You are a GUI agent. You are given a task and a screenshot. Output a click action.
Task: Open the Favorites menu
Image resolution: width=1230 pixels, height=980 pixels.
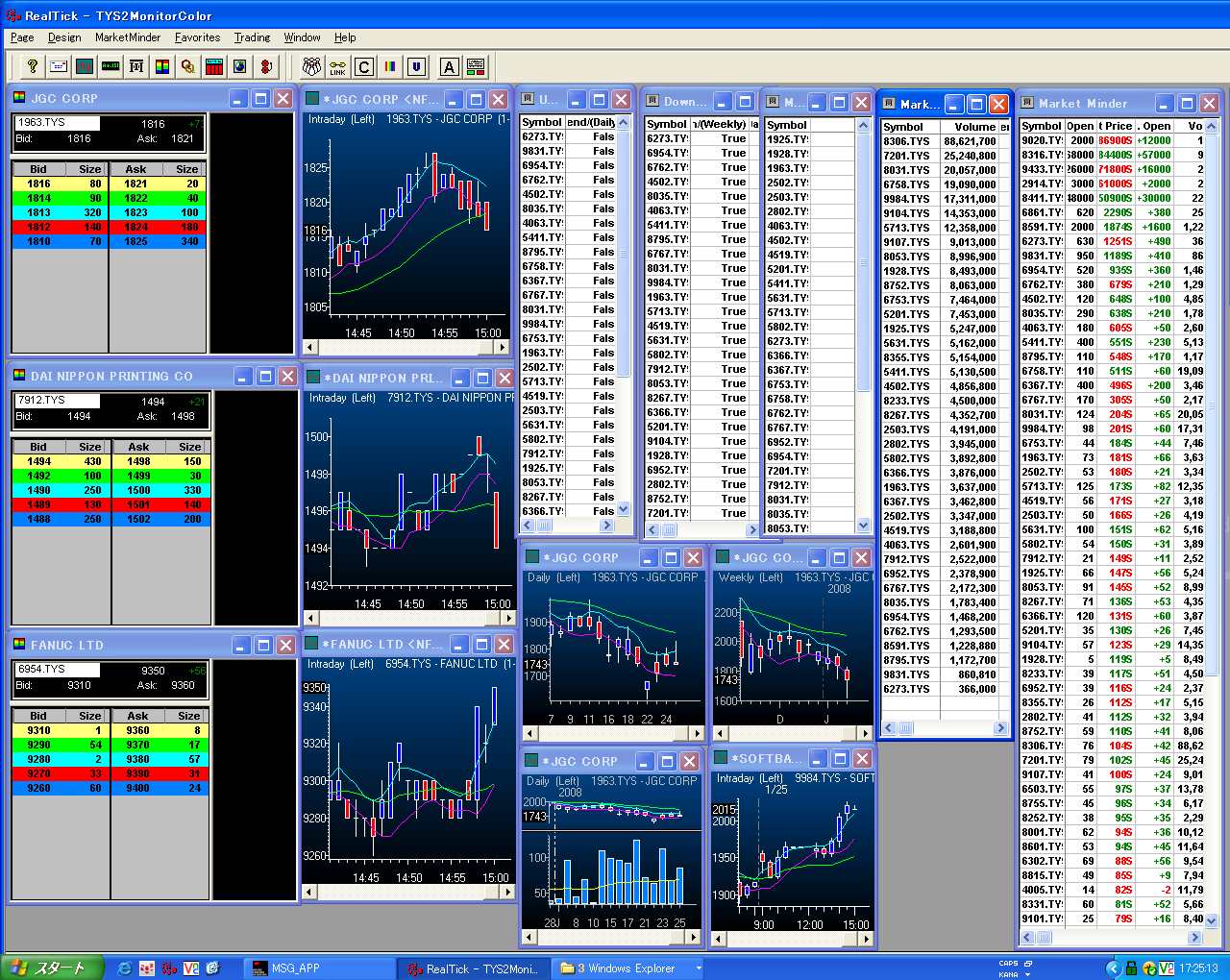point(197,37)
